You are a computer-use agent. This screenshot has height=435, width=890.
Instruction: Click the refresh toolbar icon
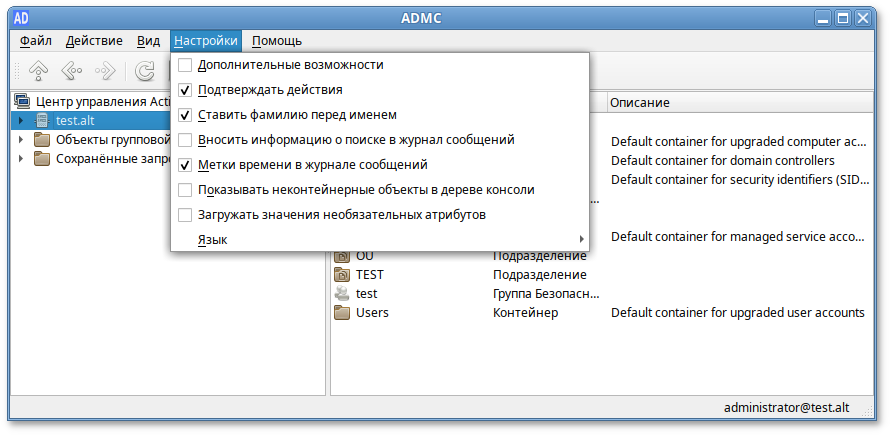coord(145,70)
